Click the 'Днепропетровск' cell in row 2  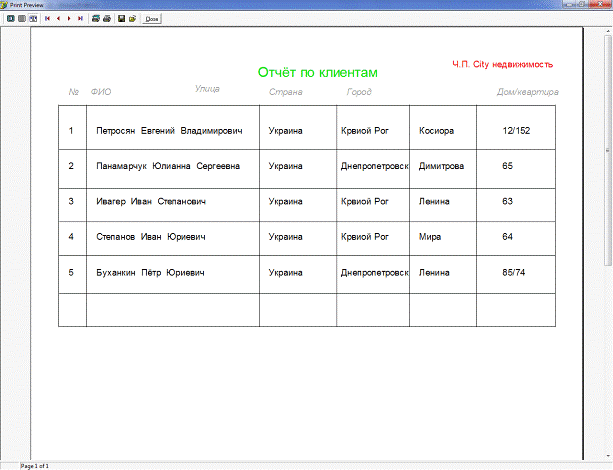tap(374, 166)
